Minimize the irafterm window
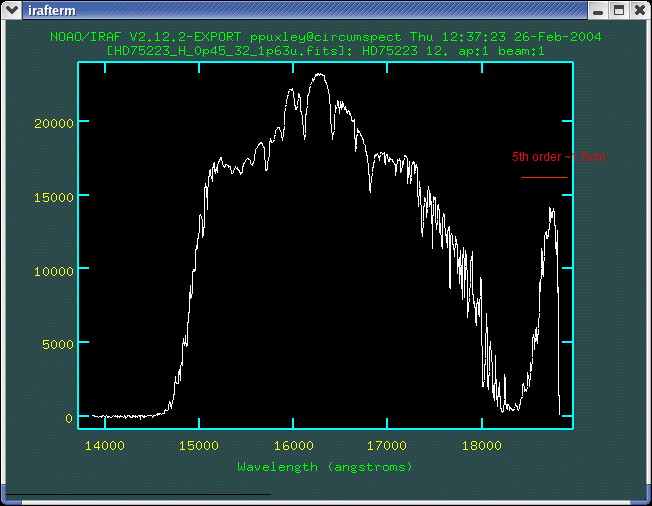The width and height of the screenshot is (652, 506). [x=598, y=10]
